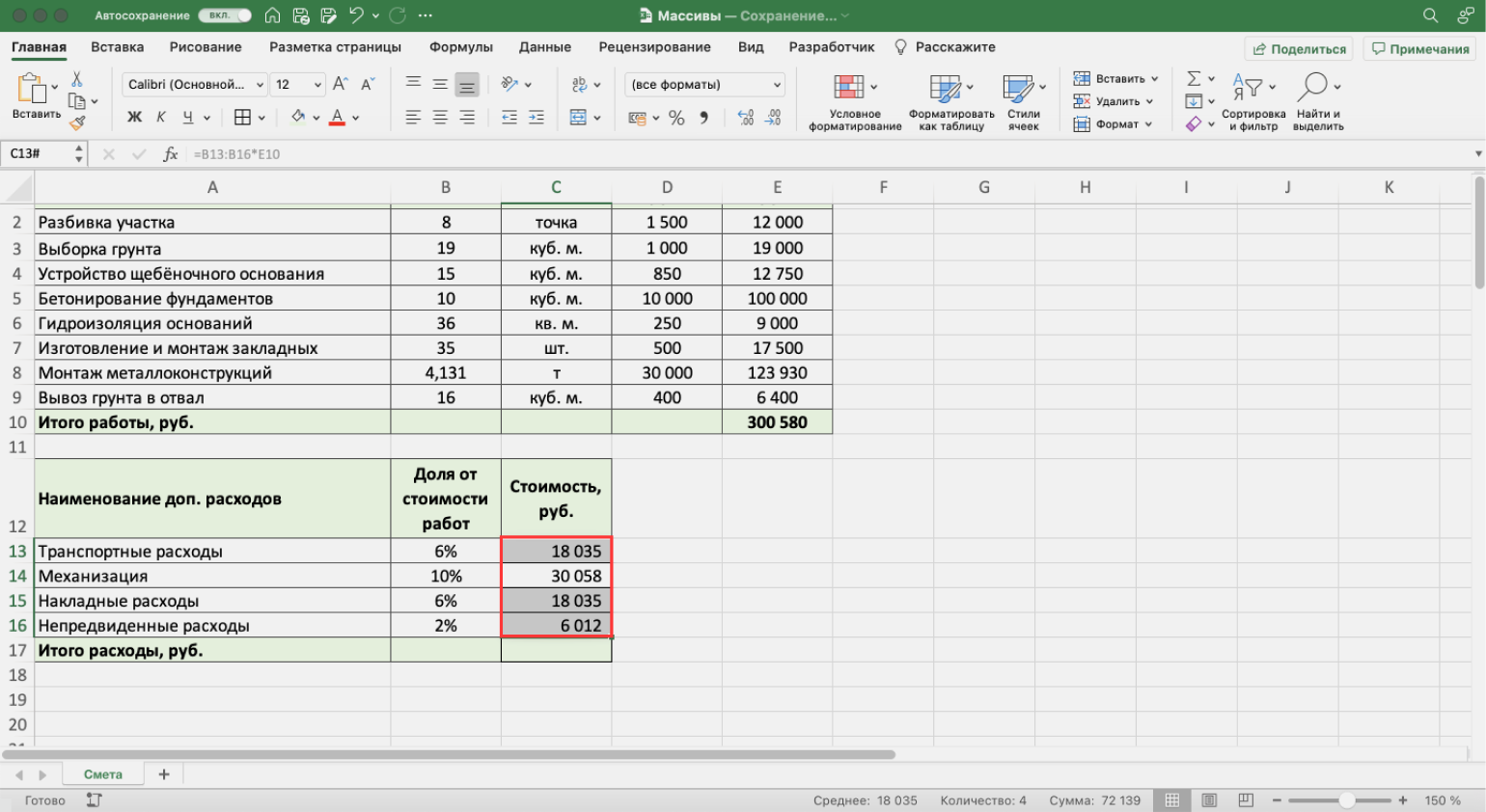
Task: Click the AutoSum sigma icon
Action: 1194,78
